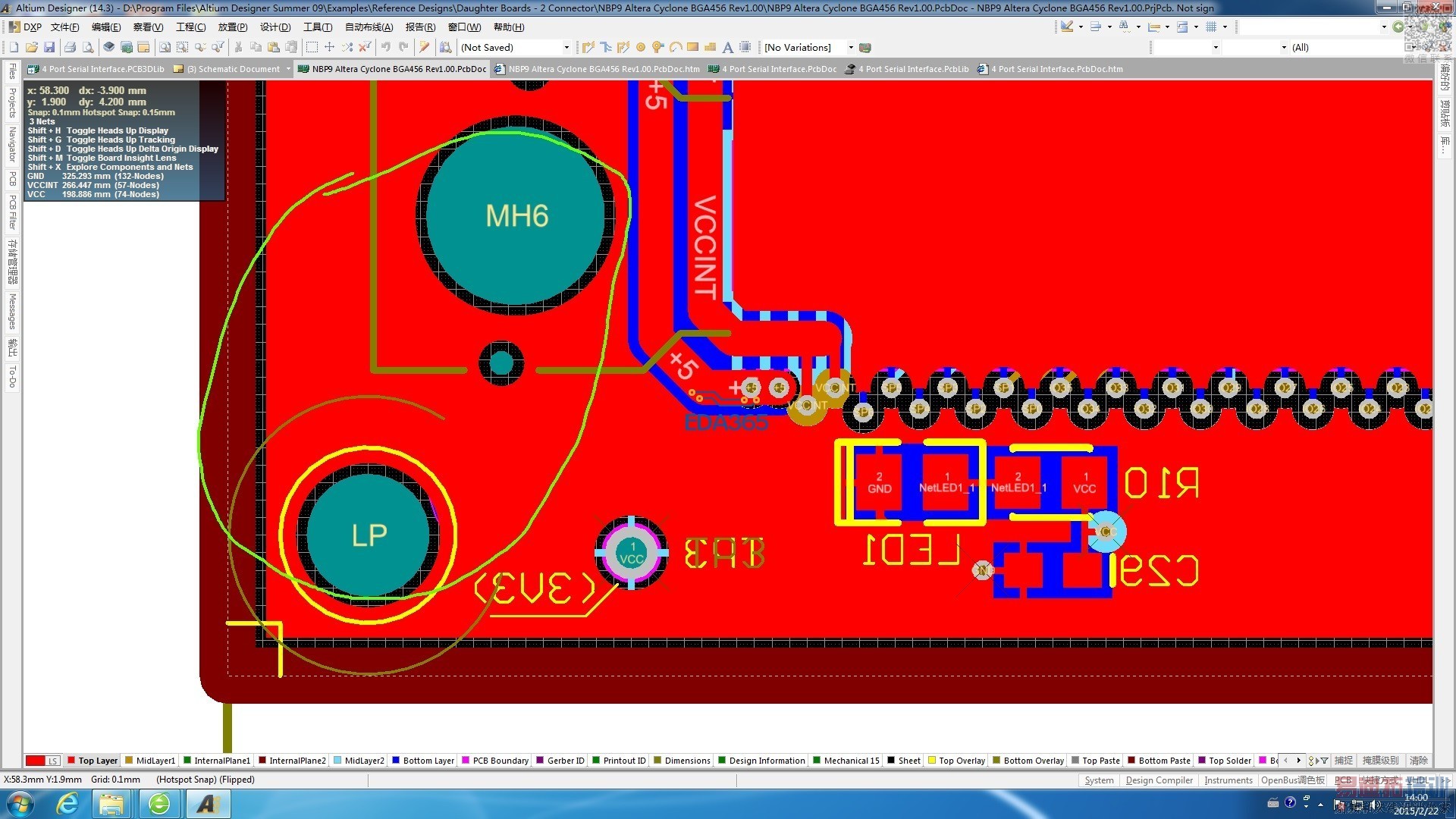Open Internet Explorer from the taskbar

(67, 803)
